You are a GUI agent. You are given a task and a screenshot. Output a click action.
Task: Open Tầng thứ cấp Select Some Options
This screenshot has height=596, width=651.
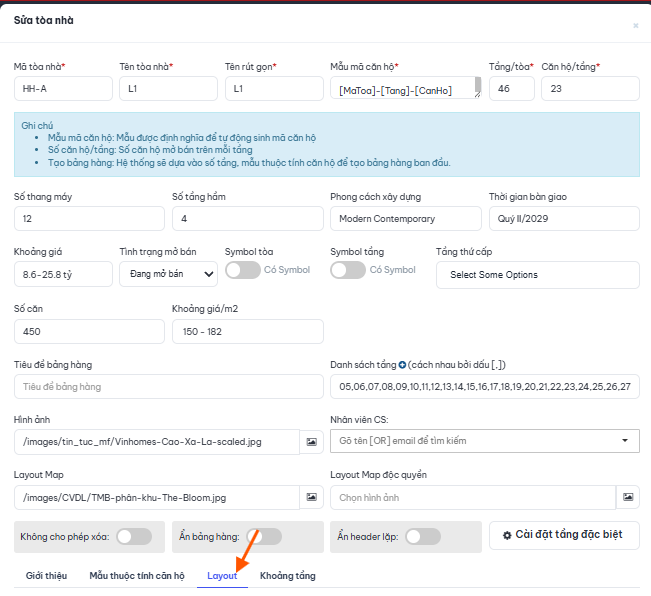538,275
